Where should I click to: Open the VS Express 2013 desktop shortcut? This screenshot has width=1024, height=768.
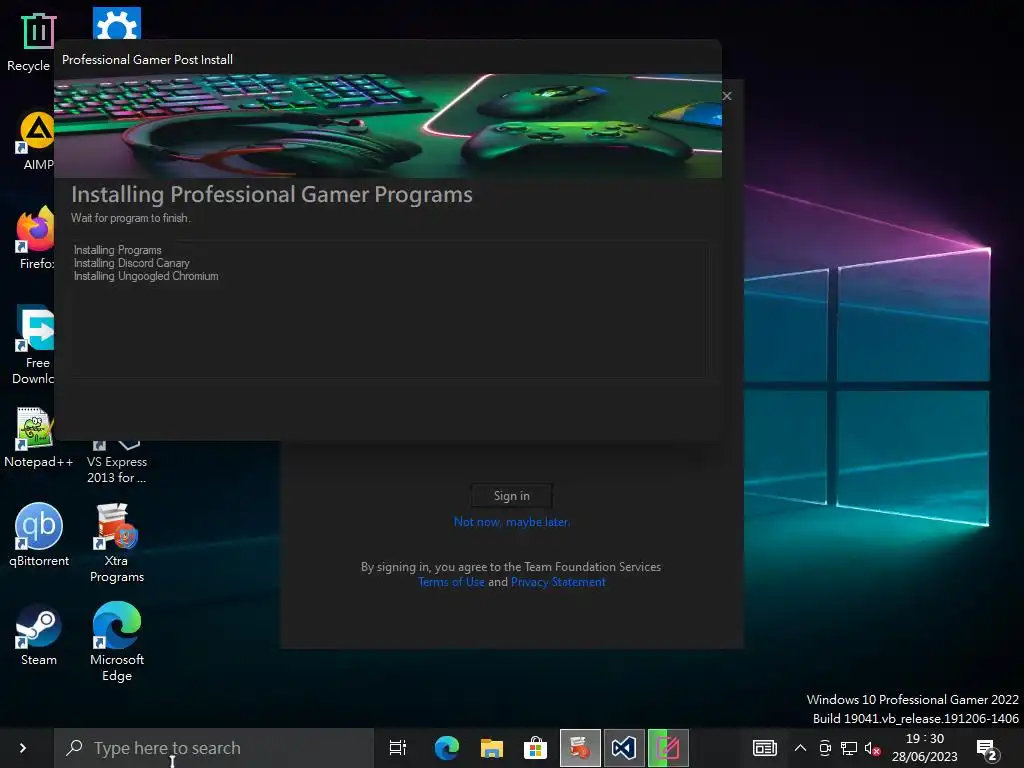tap(117, 462)
